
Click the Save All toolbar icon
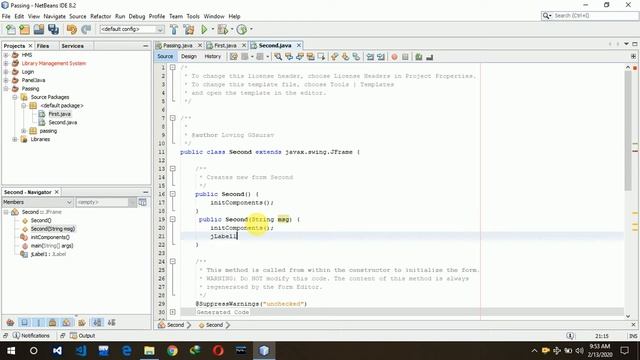[53, 29]
